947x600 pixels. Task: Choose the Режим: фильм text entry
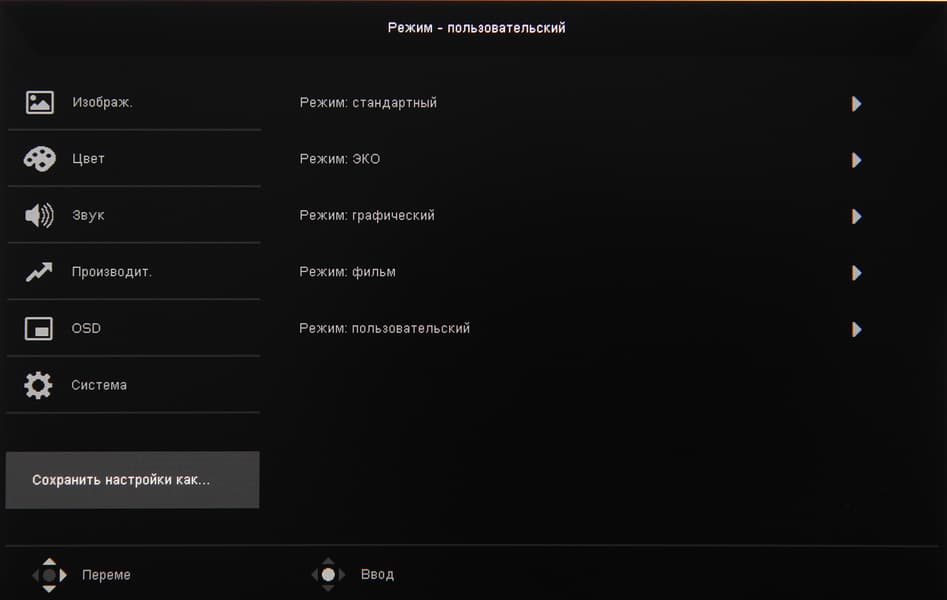[347, 272]
